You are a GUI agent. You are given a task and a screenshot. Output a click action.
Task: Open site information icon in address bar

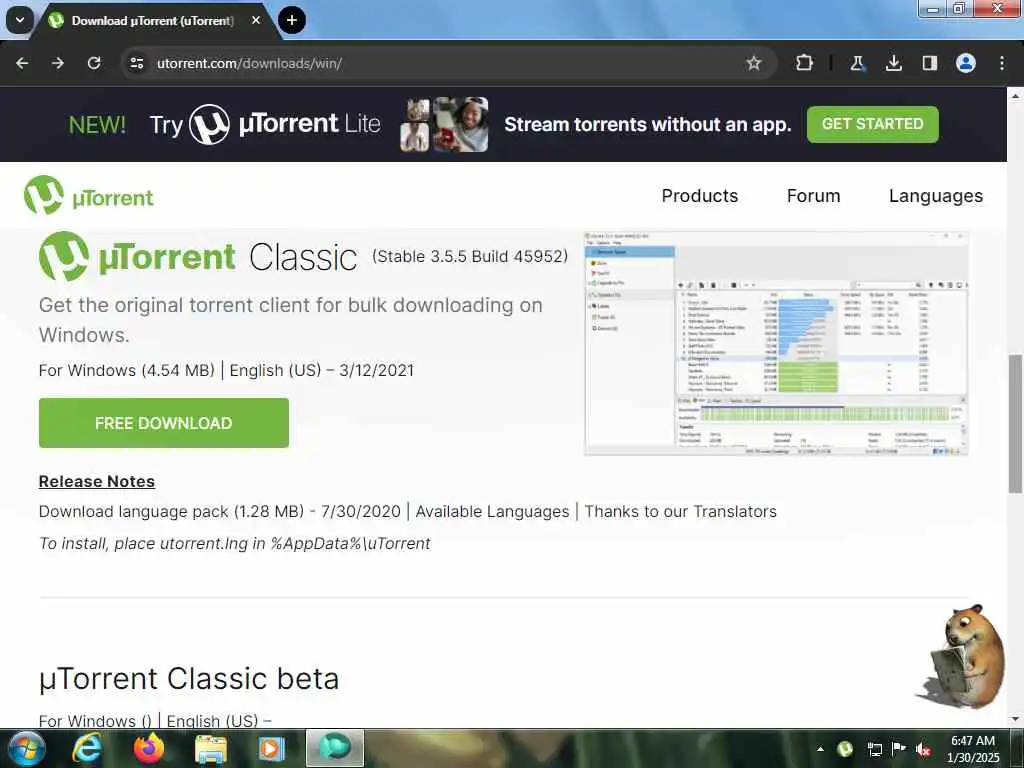coord(137,63)
